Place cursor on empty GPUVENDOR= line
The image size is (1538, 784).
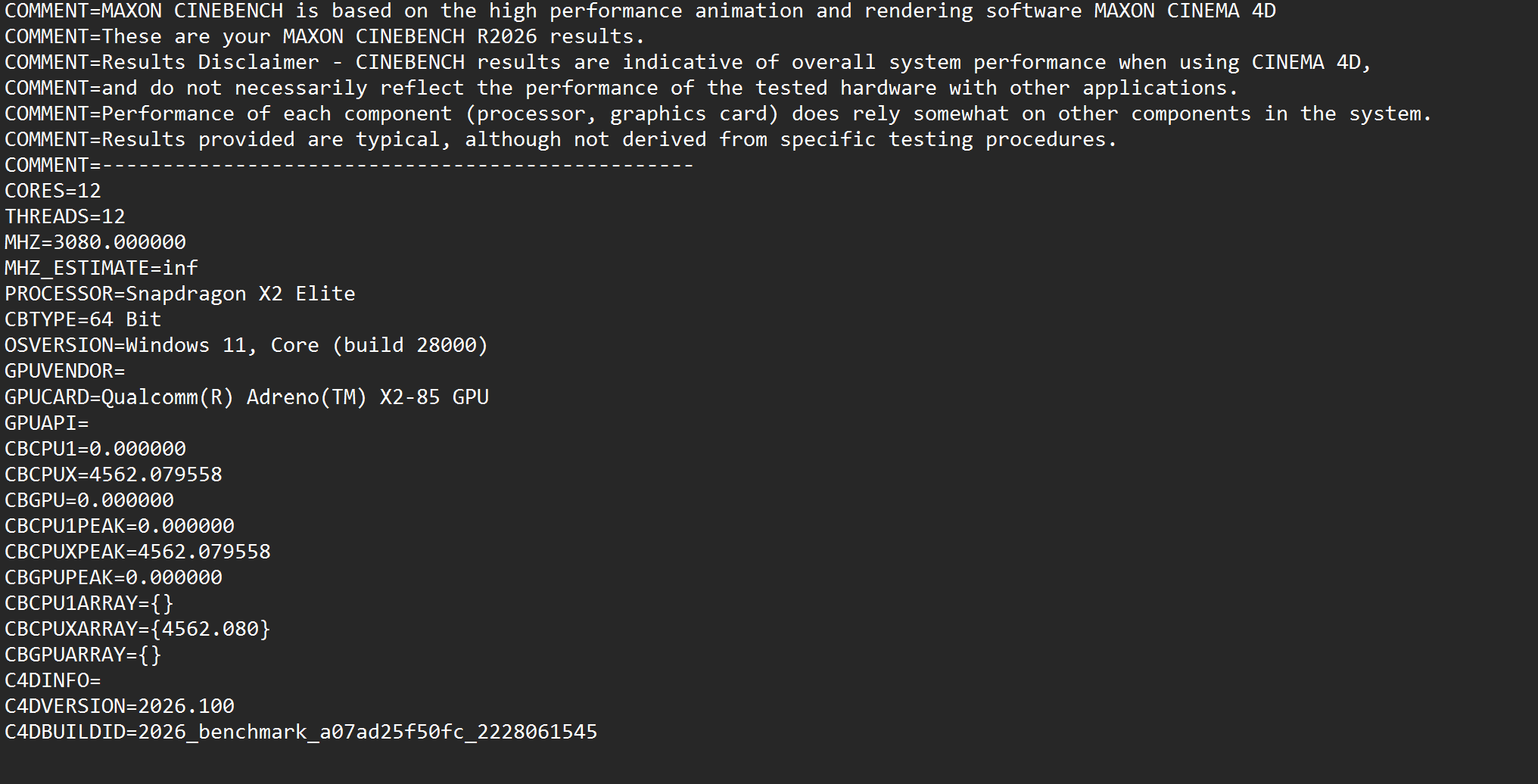click(x=65, y=371)
